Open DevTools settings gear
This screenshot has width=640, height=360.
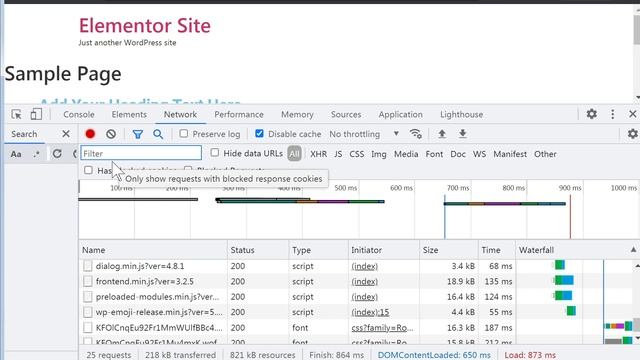point(591,114)
